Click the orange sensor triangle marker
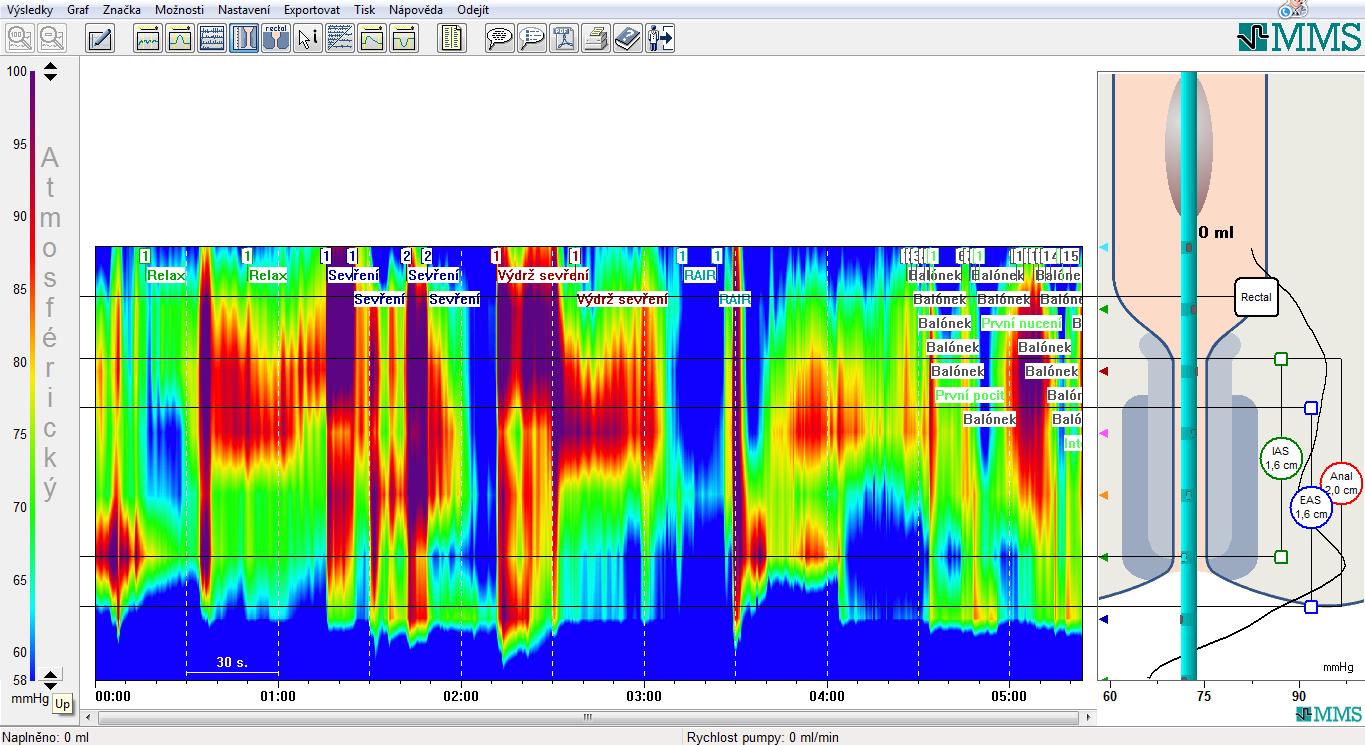This screenshot has width=1365, height=745. [1104, 495]
